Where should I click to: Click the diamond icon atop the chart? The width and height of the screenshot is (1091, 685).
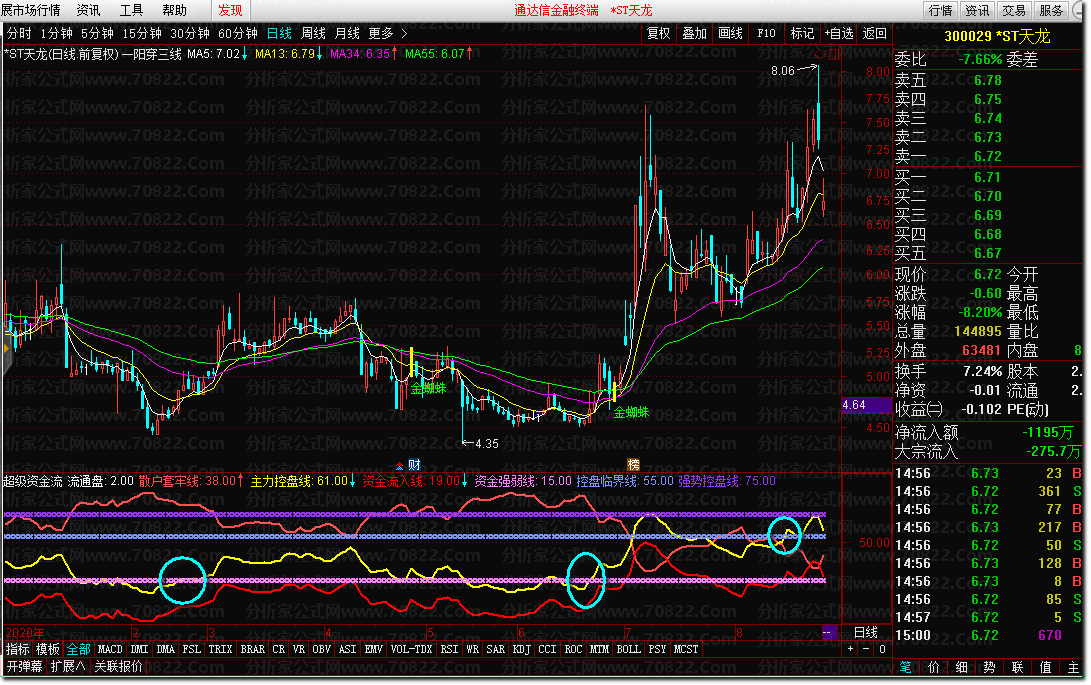coord(819,54)
